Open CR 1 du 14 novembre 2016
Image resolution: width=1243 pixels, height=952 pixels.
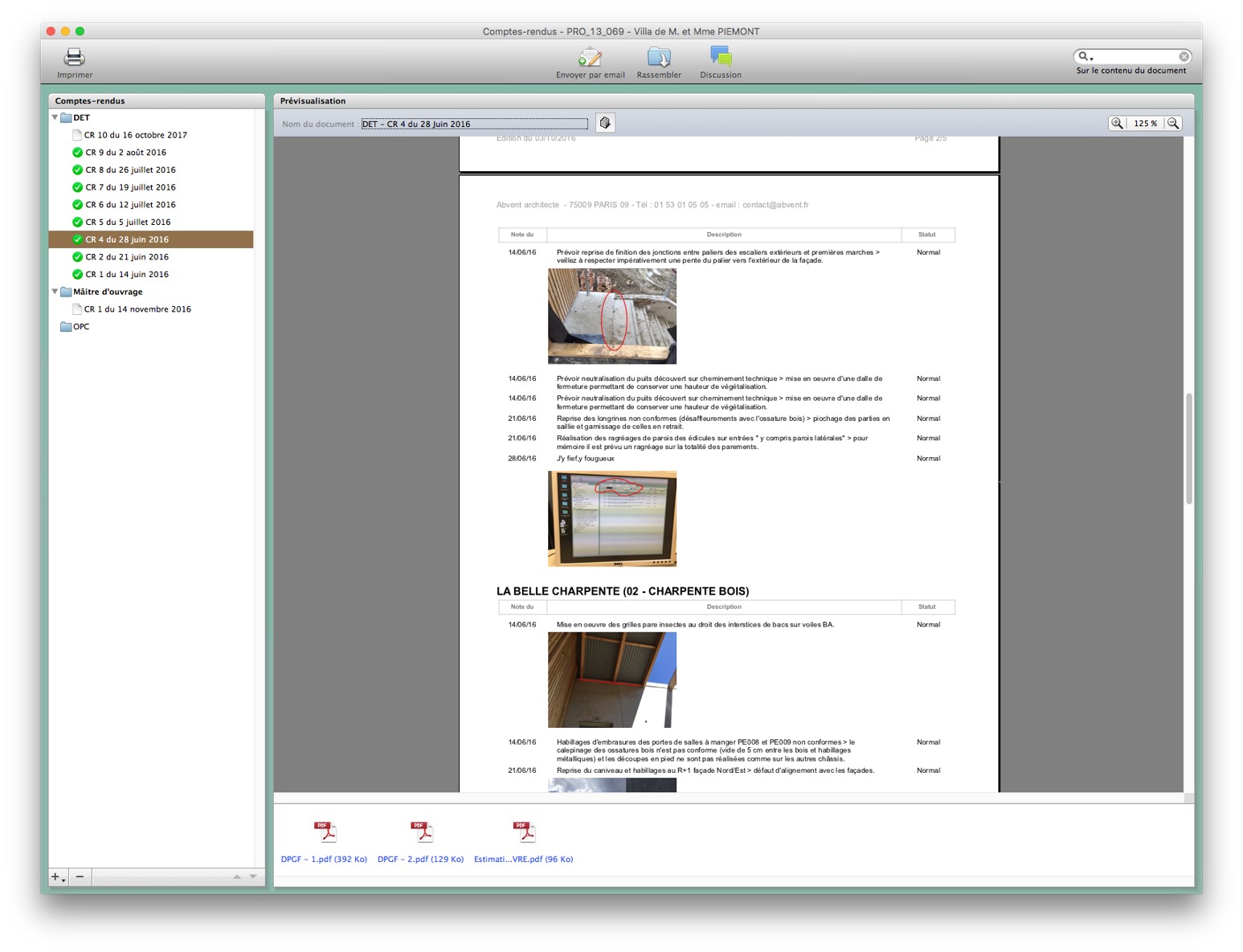click(x=137, y=309)
